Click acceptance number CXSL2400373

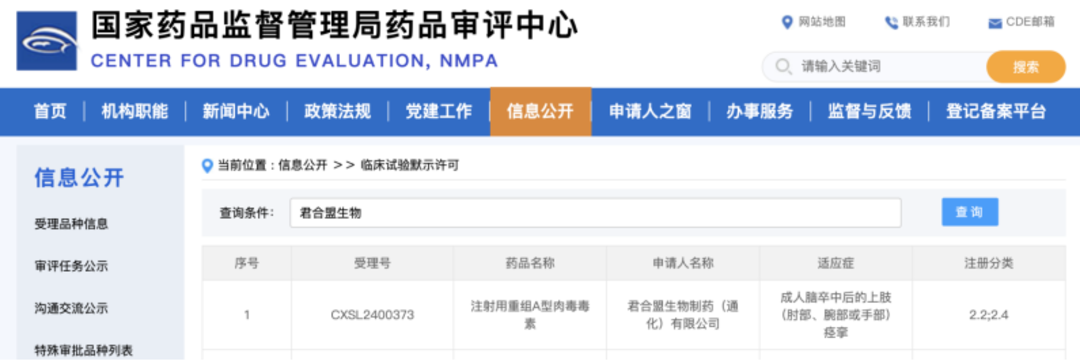pyautogui.click(x=373, y=316)
